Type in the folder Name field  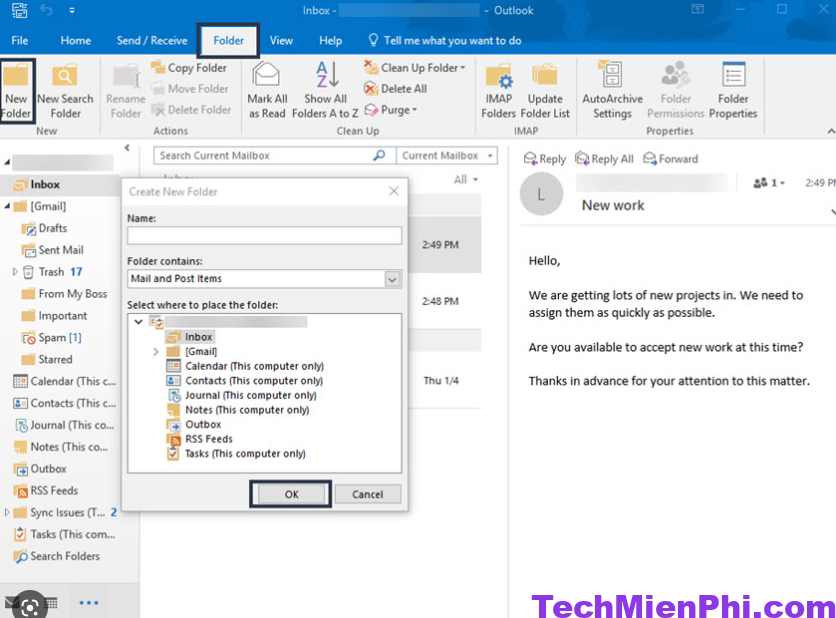coord(264,236)
